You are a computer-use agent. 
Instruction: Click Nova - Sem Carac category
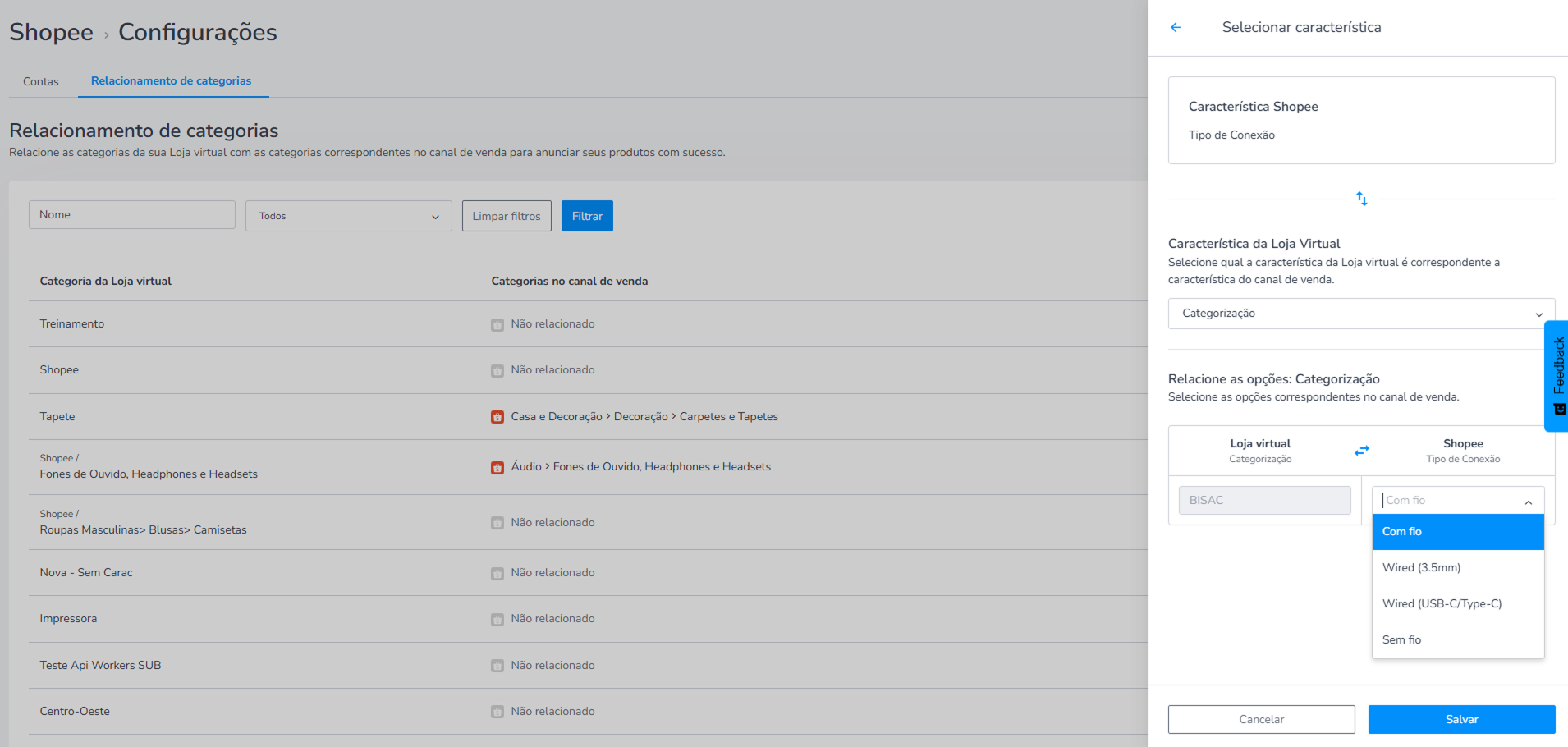coord(86,573)
